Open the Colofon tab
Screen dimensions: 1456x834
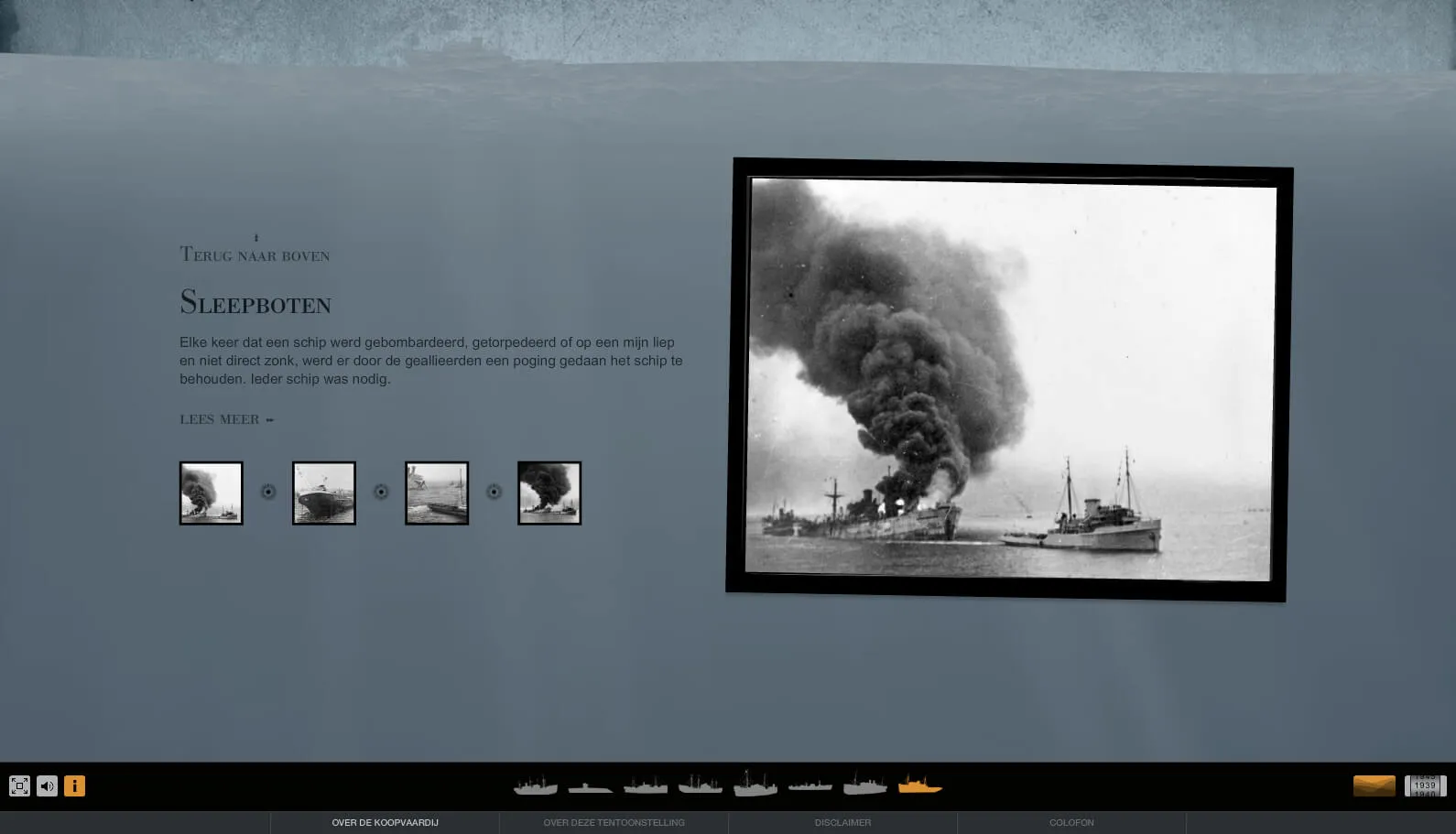click(x=1072, y=822)
